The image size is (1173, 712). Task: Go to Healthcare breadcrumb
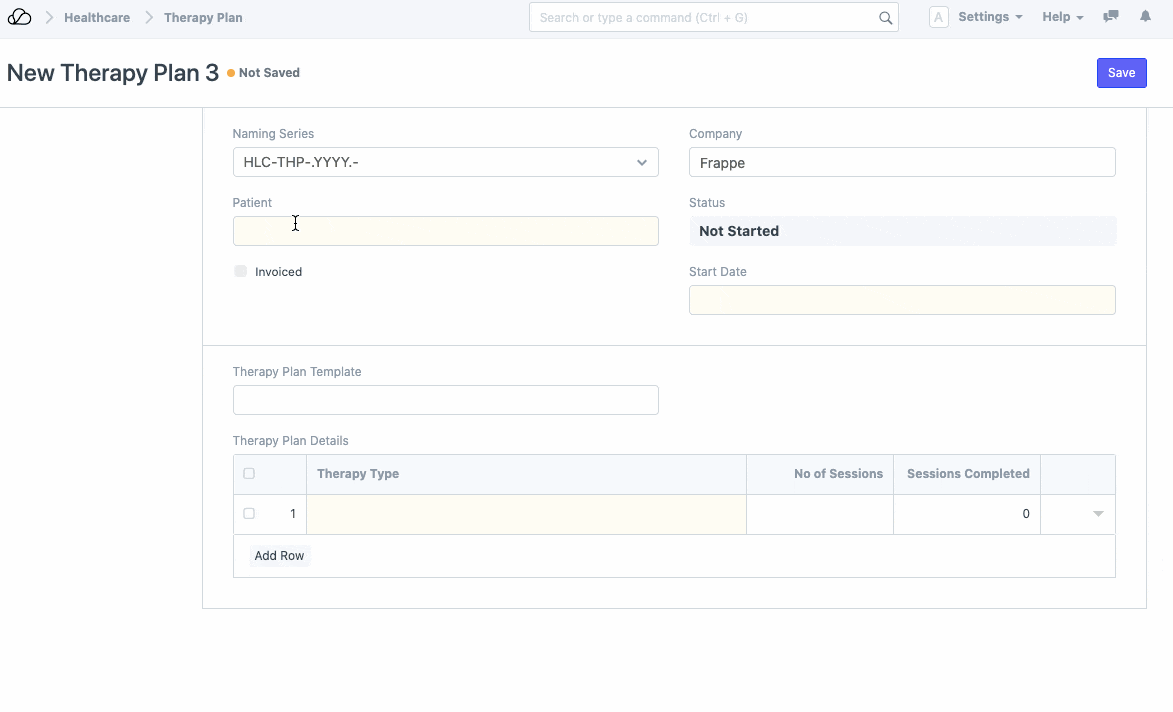click(x=97, y=17)
